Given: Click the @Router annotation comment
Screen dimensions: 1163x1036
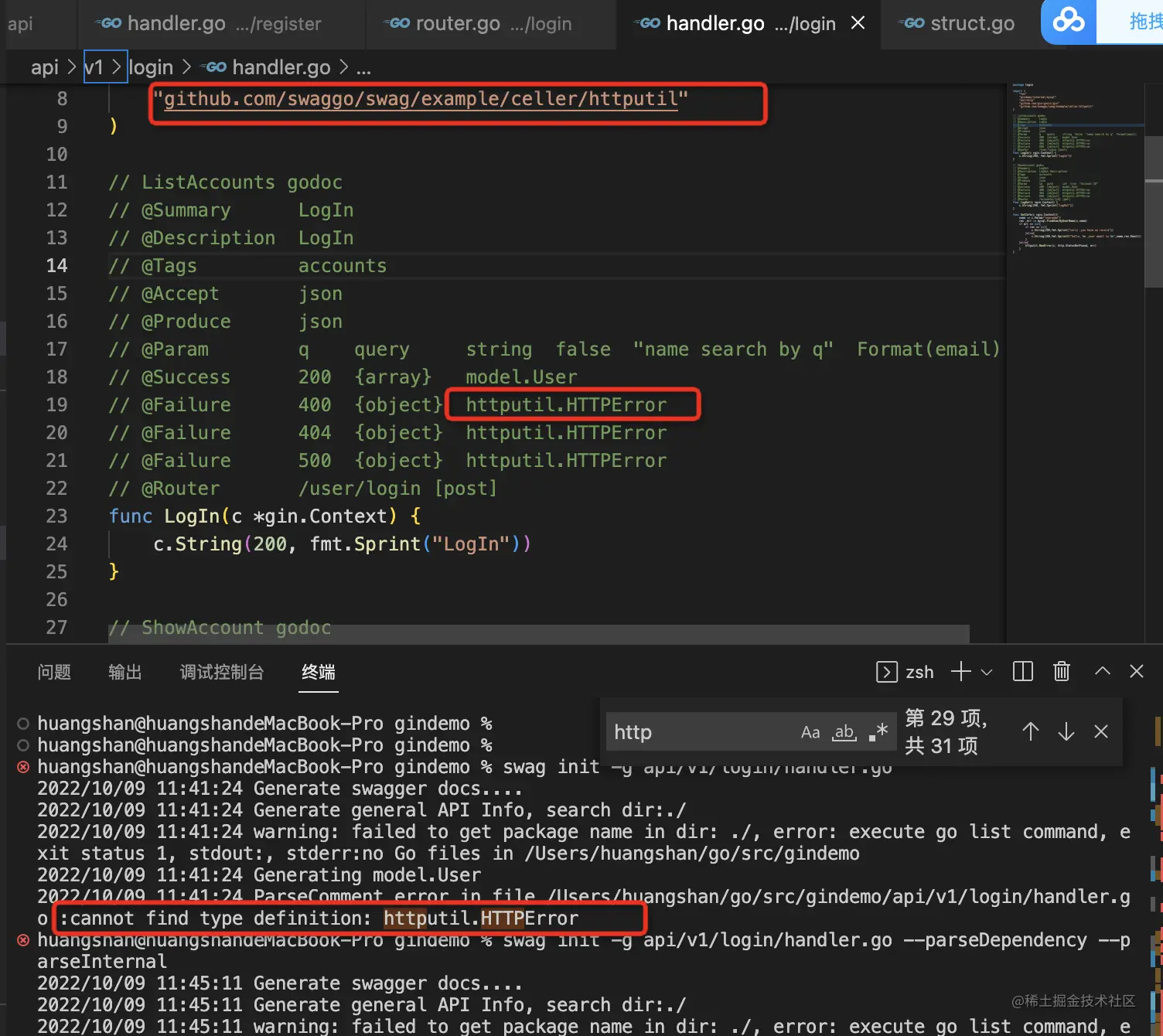Looking at the screenshot, I should point(303,489).
